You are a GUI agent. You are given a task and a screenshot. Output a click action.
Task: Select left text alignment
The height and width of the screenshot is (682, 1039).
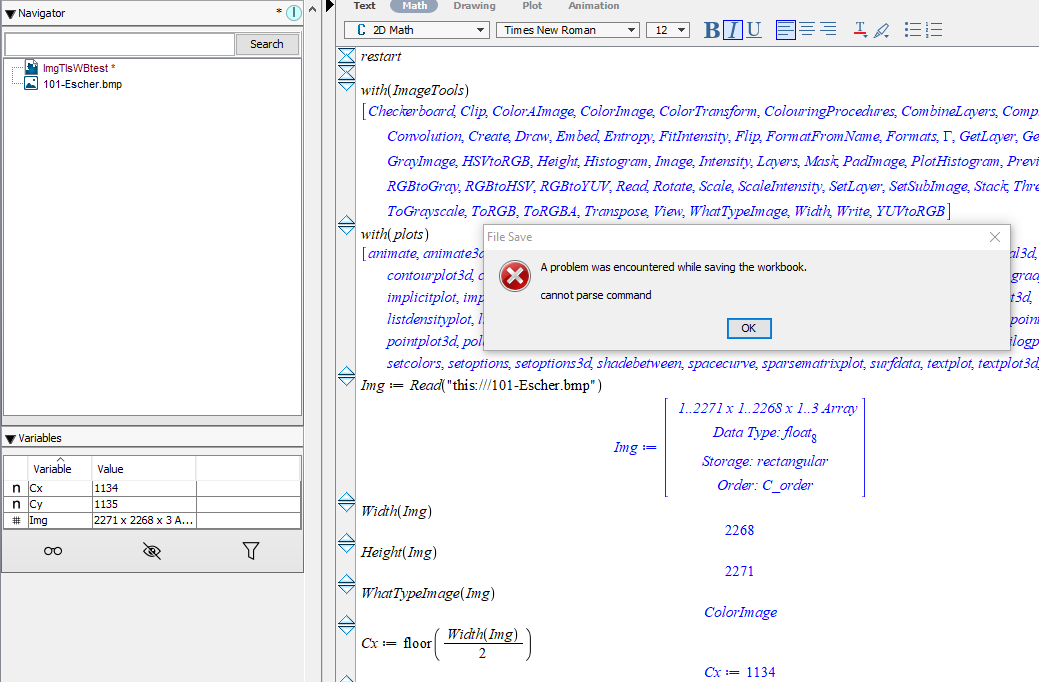click(x=786, y=30)
